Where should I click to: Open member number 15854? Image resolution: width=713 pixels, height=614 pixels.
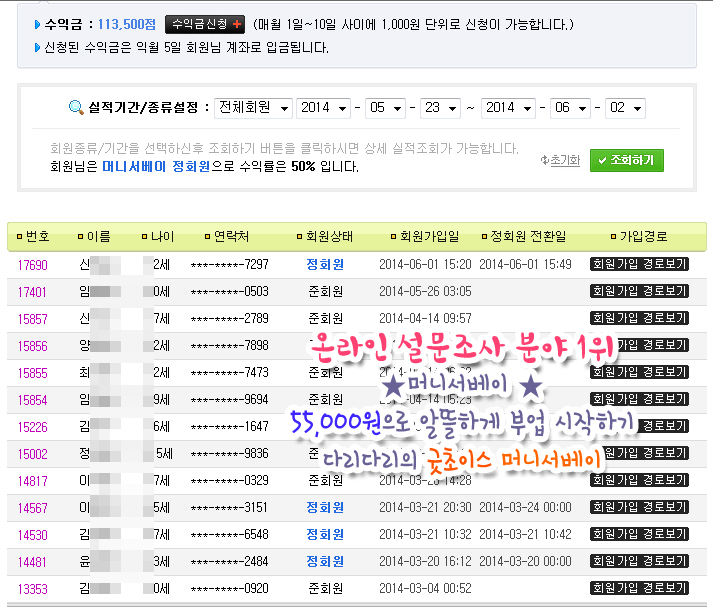point(33,400)
